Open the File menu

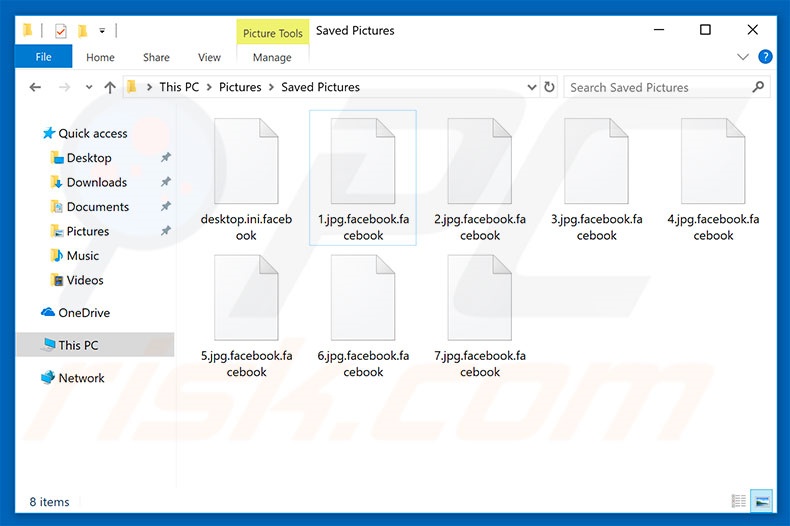pos(44,57)
